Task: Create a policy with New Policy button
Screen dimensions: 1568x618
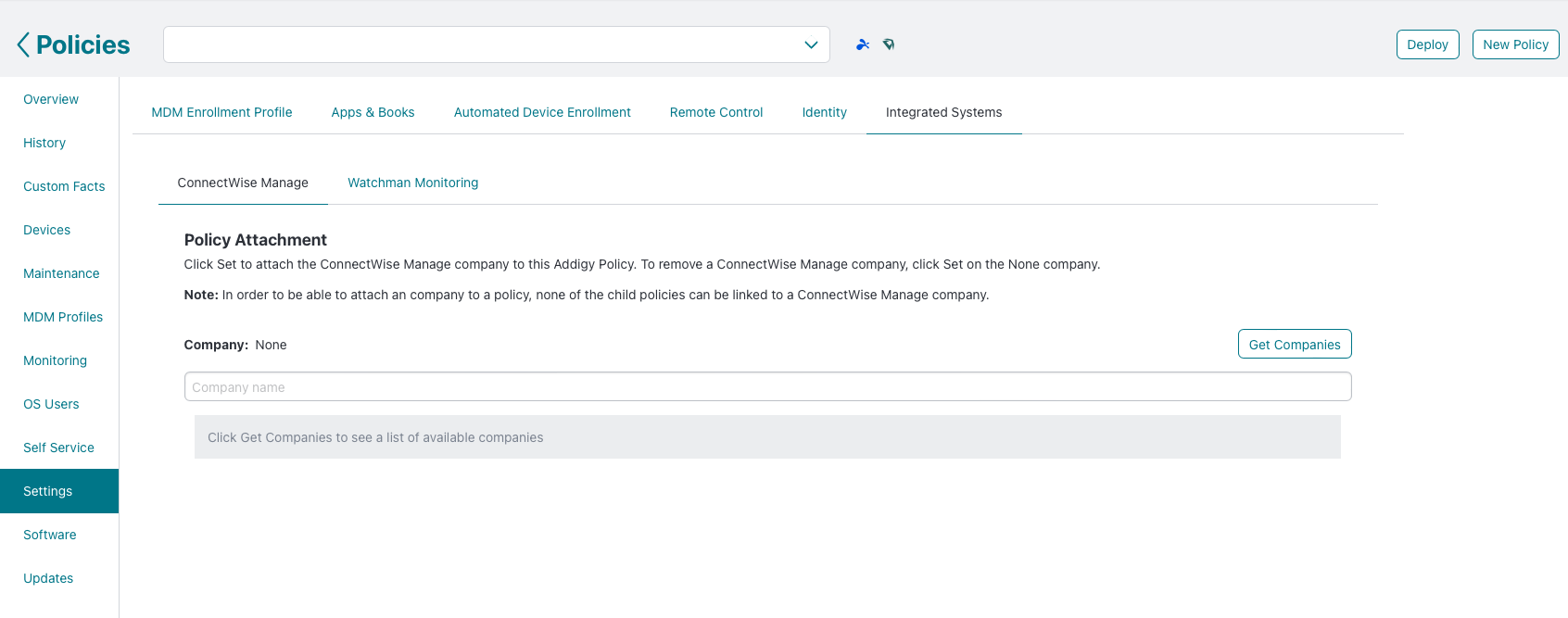Action: (1515, 44)
